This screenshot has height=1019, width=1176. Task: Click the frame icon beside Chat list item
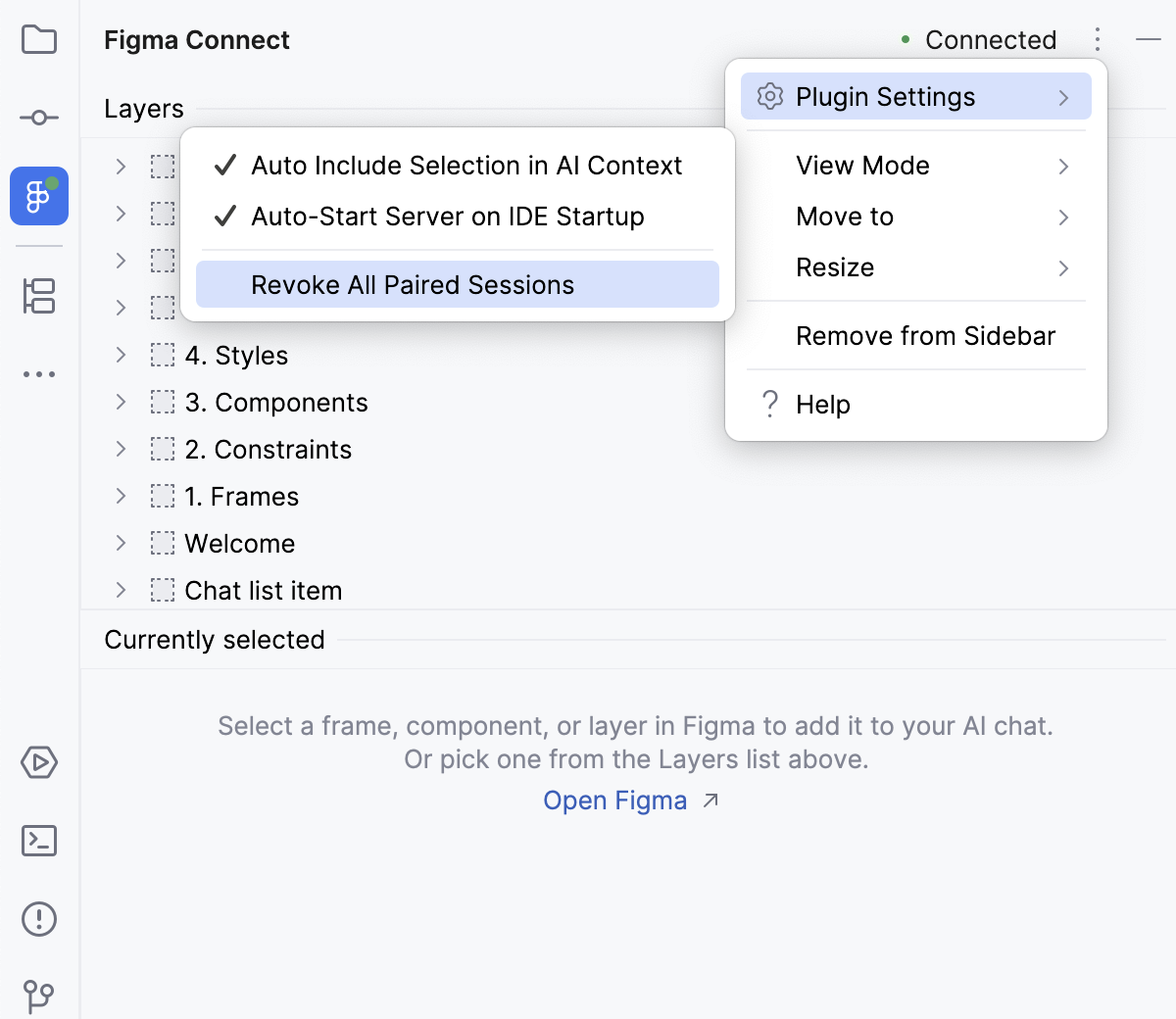[163, 590]
